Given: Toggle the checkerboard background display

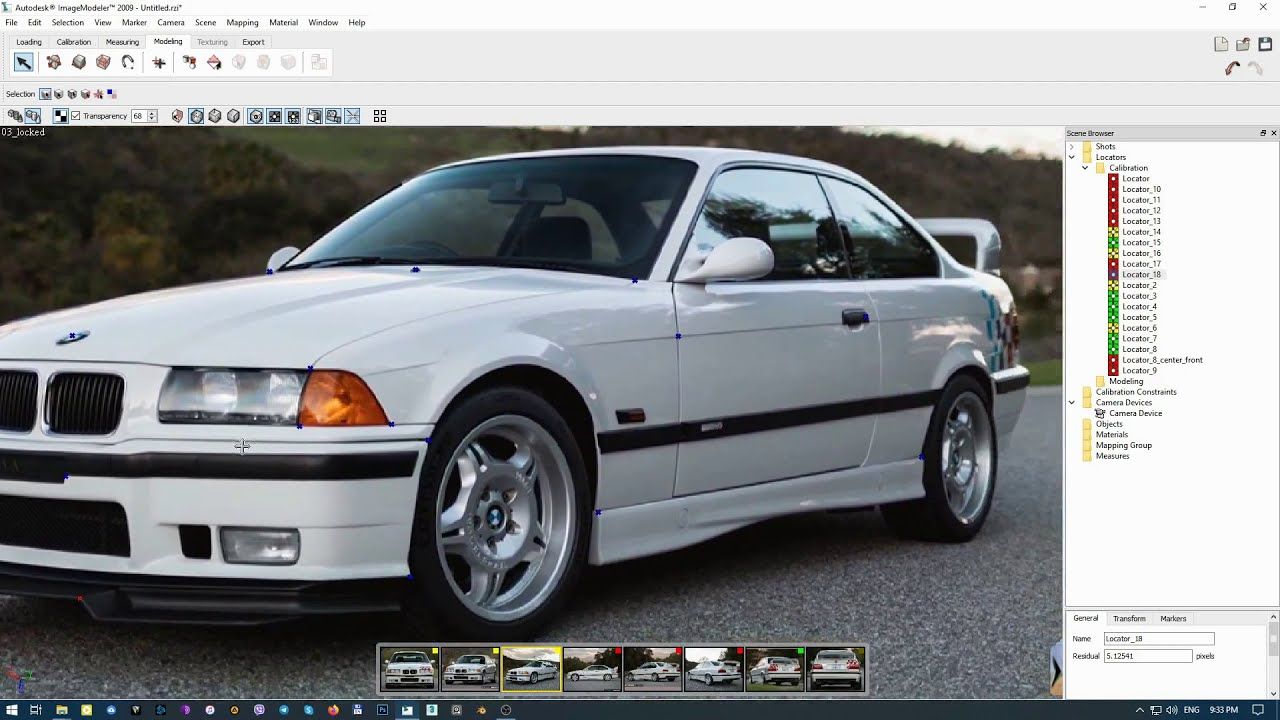Looking at the screenshot, I should point(59,115).
